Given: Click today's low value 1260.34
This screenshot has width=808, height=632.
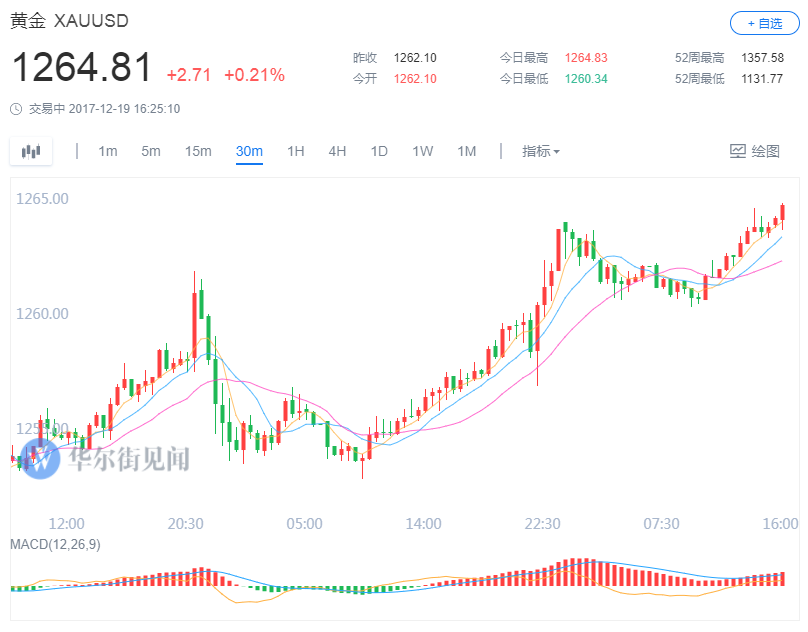Looking at the screenshot, I should 586,79.
